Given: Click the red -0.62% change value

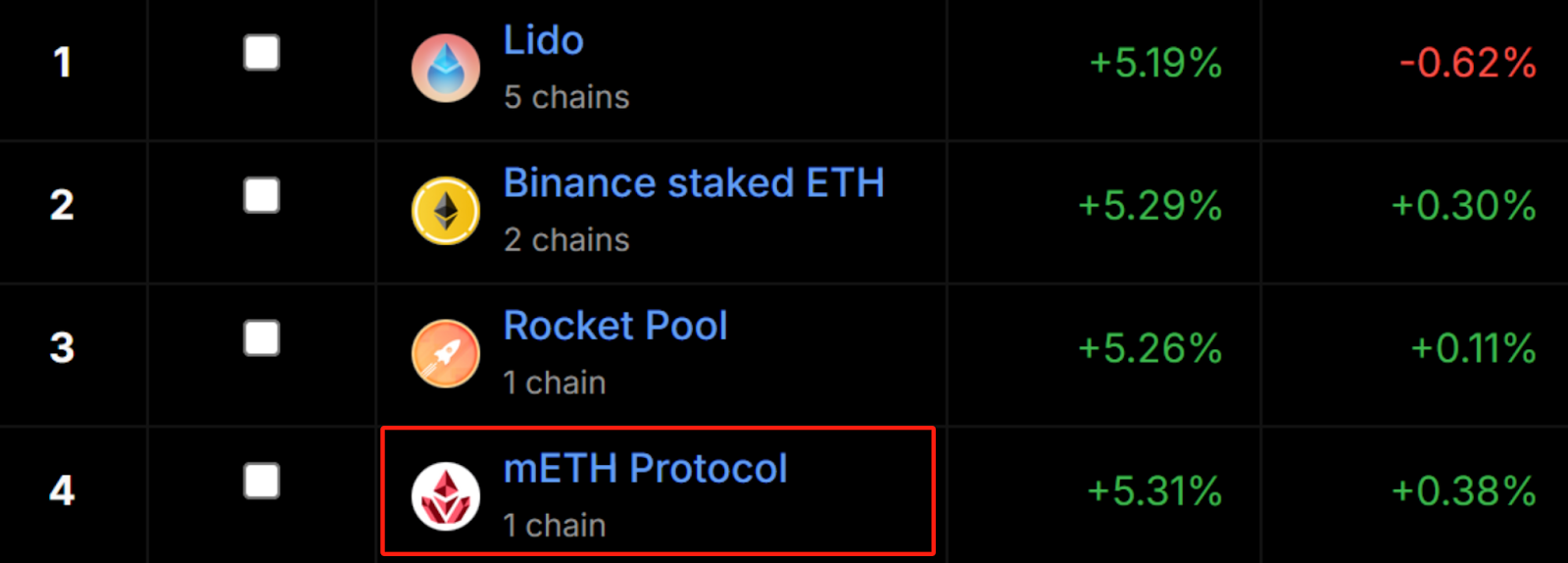Looking at the screenshot, I should click(1468, 64).
